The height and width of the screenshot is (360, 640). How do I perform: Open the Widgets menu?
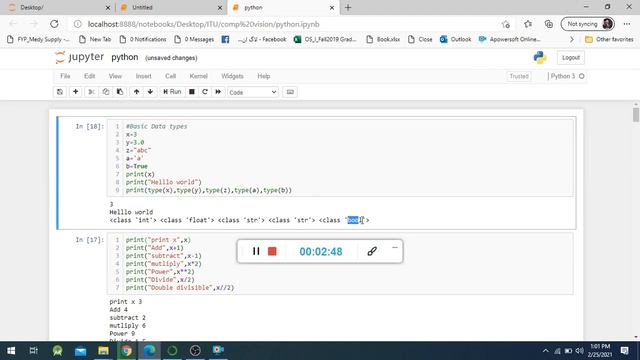pyautogui.click(x=232, y=76)
